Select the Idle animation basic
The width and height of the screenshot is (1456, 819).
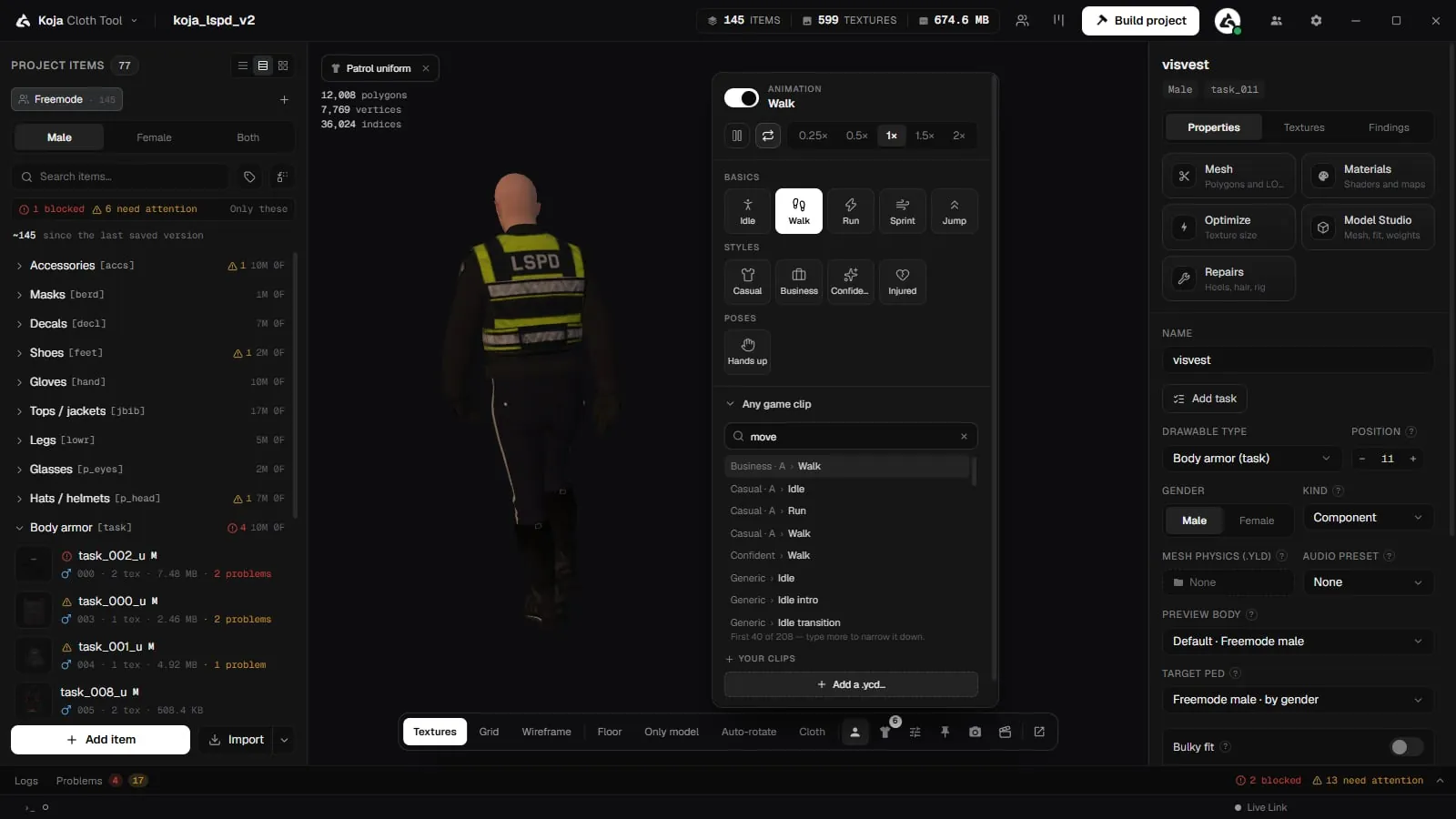coord(747,211)
